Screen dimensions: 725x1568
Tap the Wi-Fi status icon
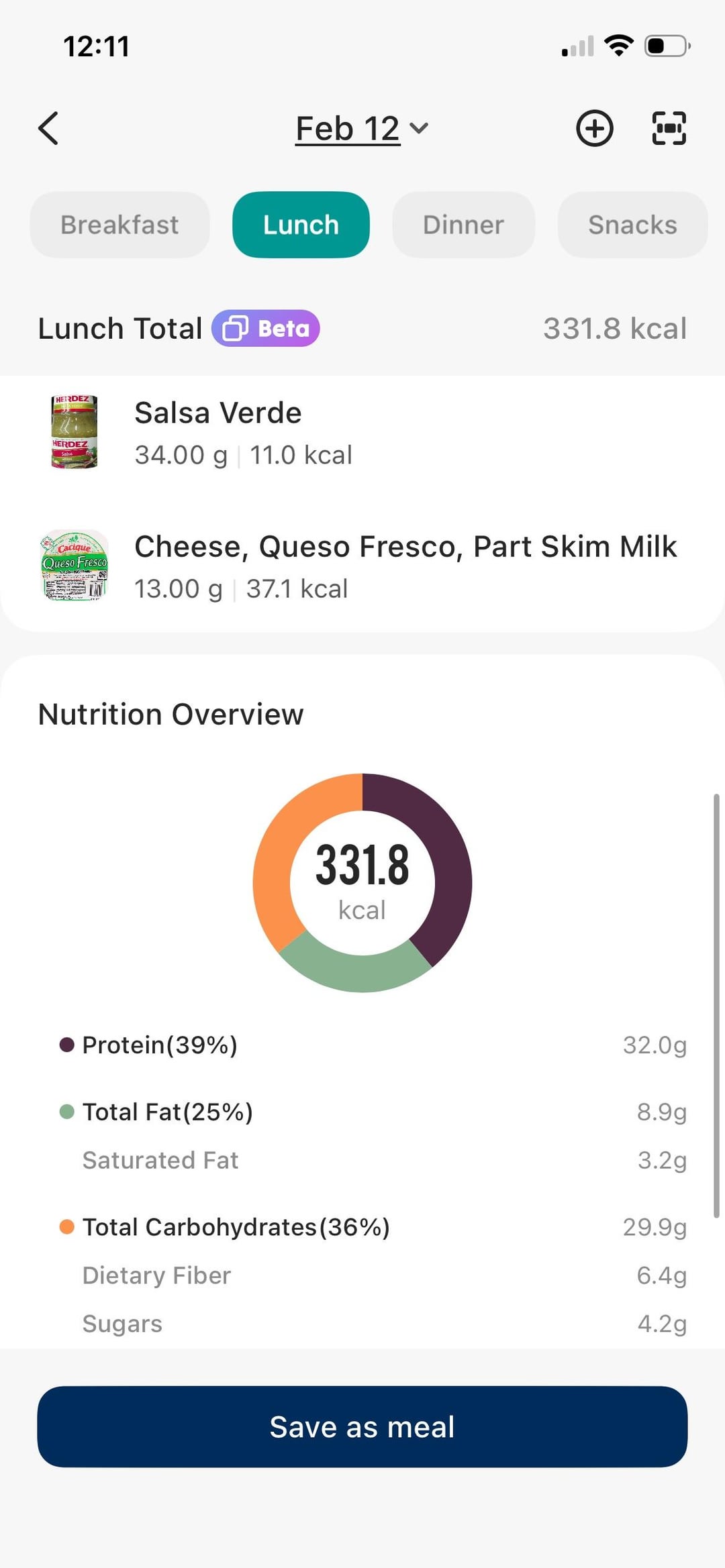pyautogui.click(x=618, y=46)
